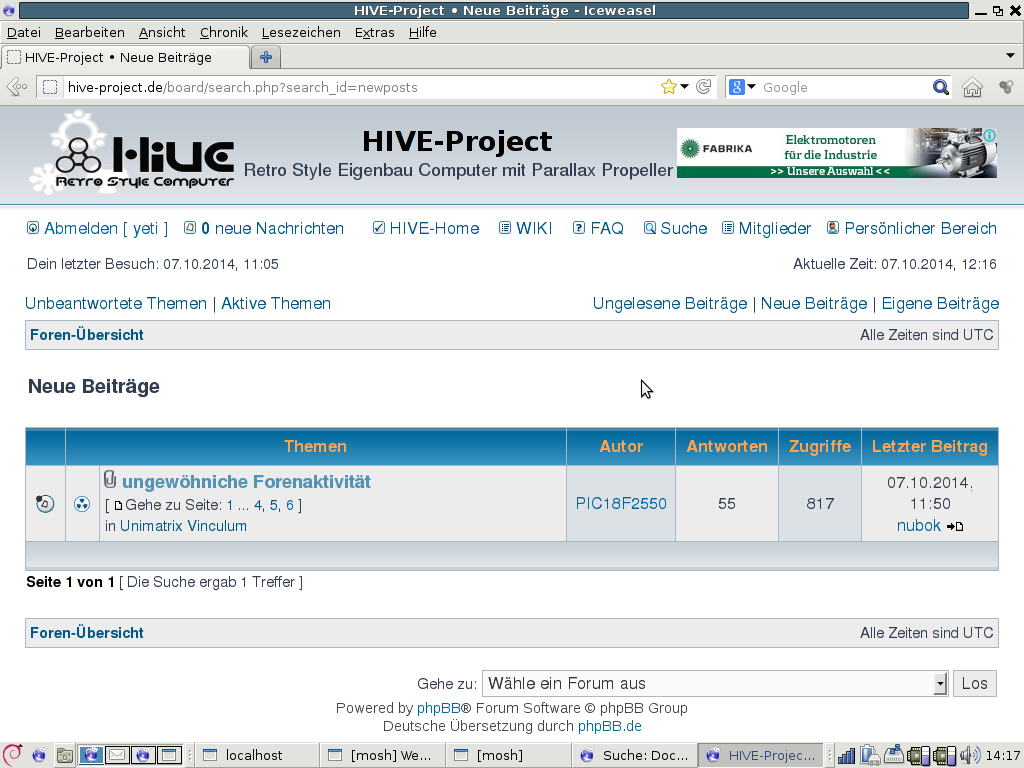
Task: Open the topic 'ungewöhniche Forenaktivität'
Action: pyautogui.click(x=246, y=482)
